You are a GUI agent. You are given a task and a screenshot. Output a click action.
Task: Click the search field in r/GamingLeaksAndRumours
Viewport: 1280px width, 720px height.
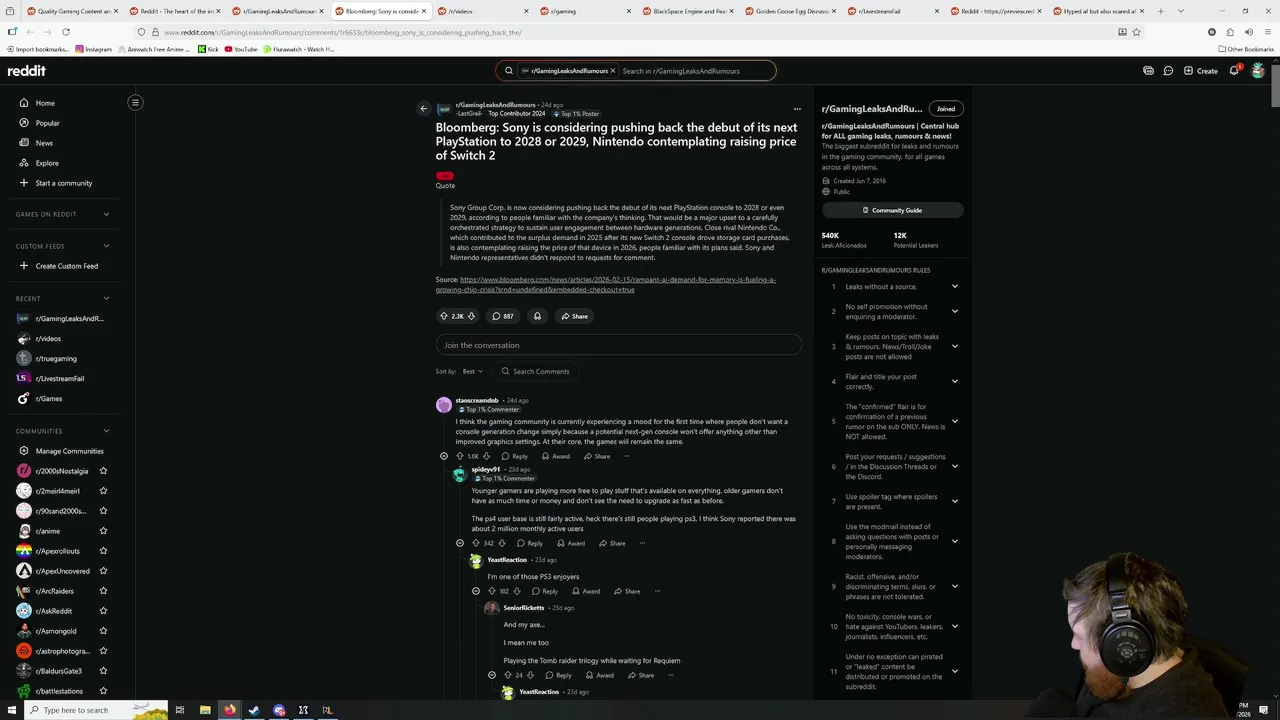click(695, 71)
